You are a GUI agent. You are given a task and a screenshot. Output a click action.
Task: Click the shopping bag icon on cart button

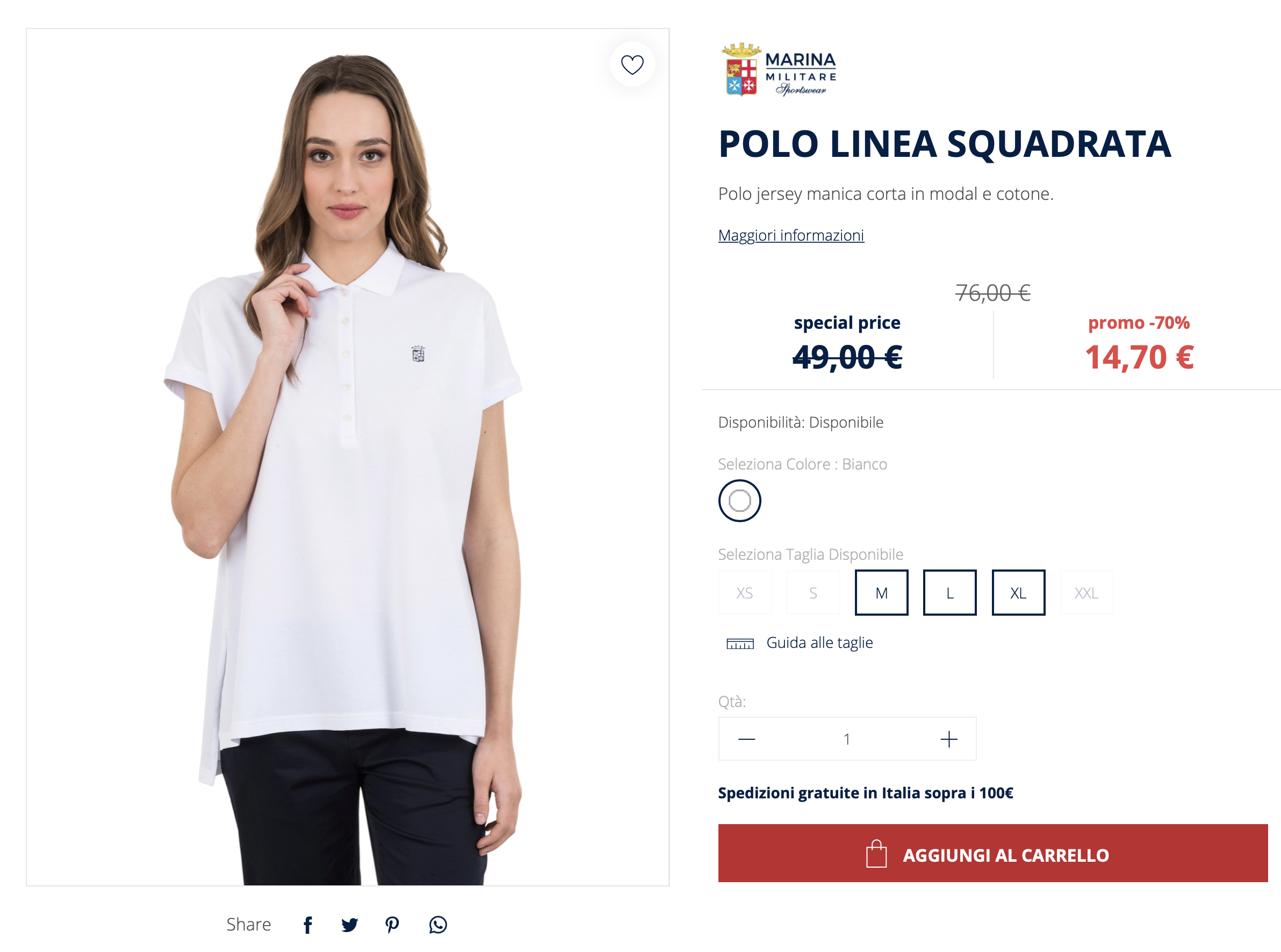click(x=876, y=854)
